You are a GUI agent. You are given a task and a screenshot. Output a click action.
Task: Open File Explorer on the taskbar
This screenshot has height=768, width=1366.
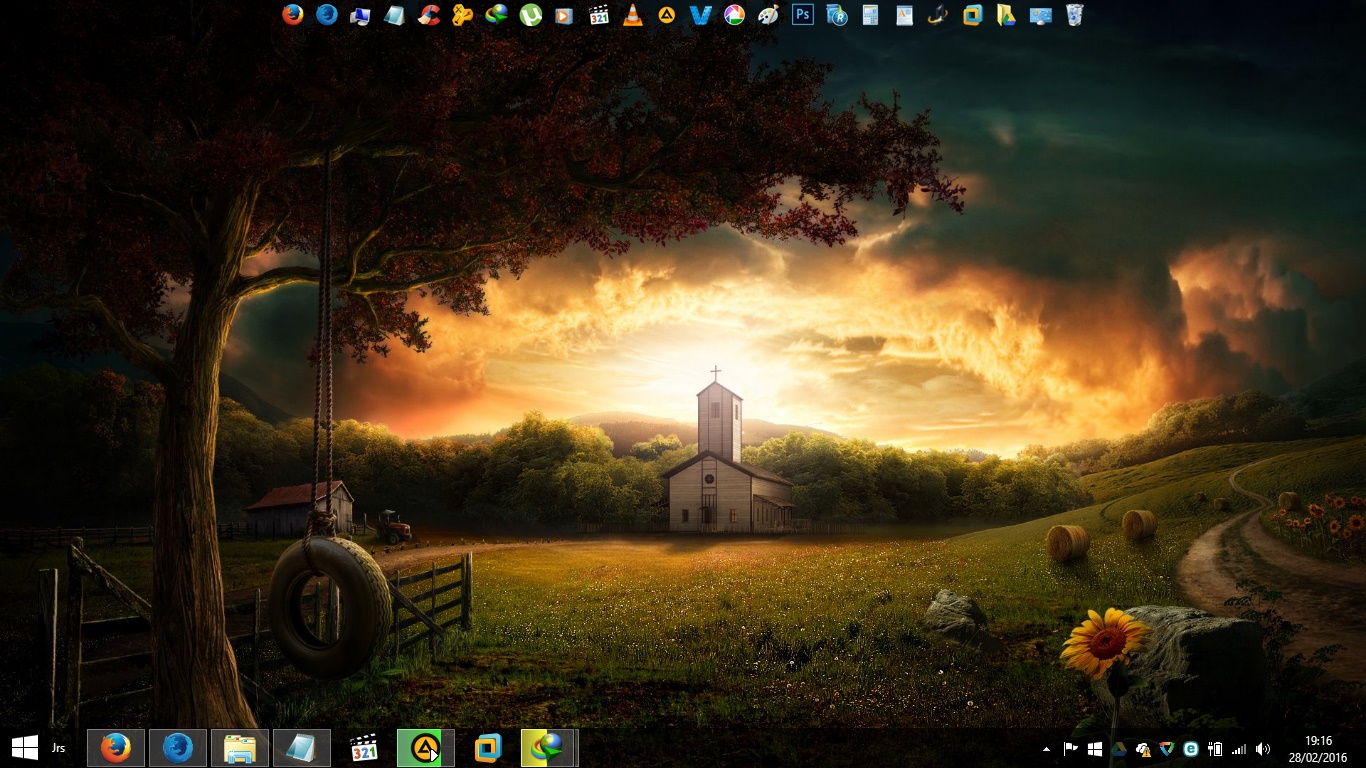point(240,748)
